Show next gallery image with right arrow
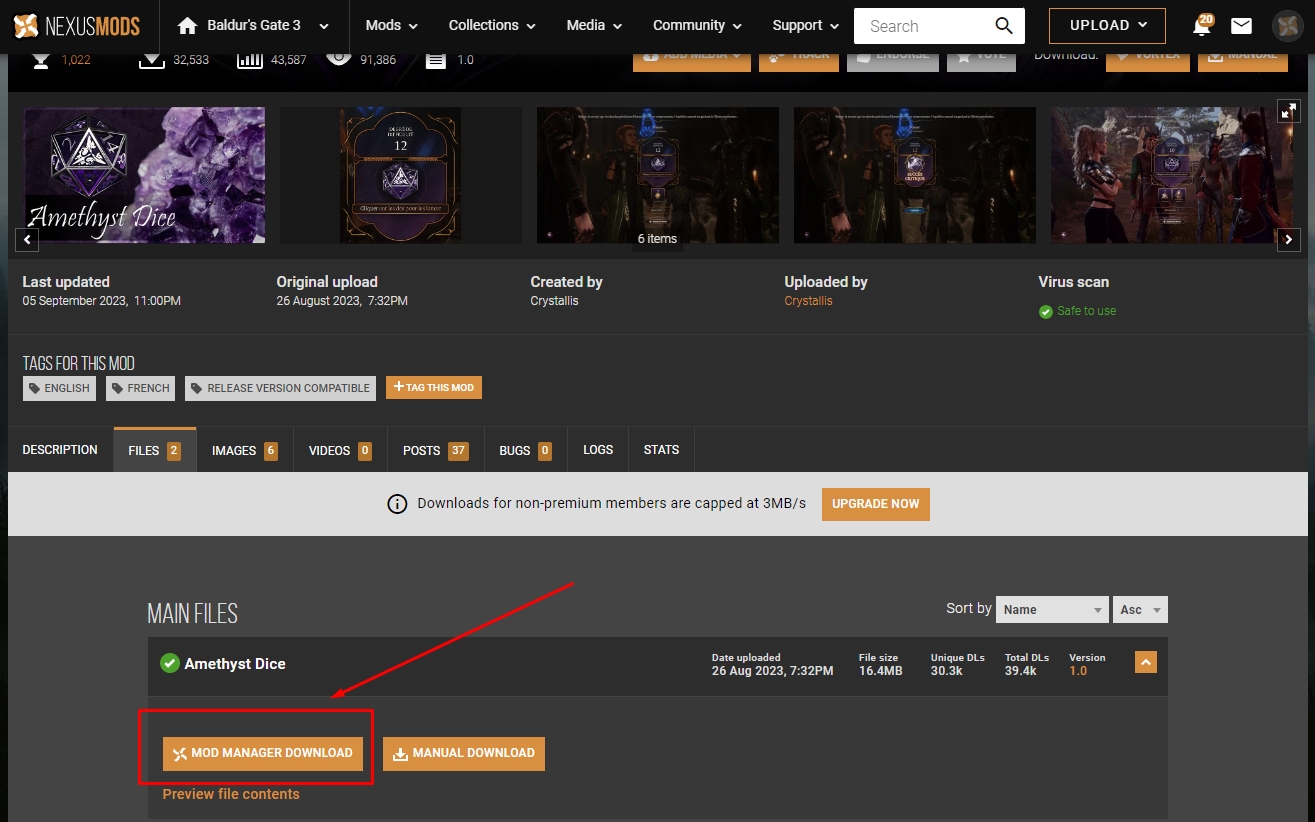 (1289, 239)
